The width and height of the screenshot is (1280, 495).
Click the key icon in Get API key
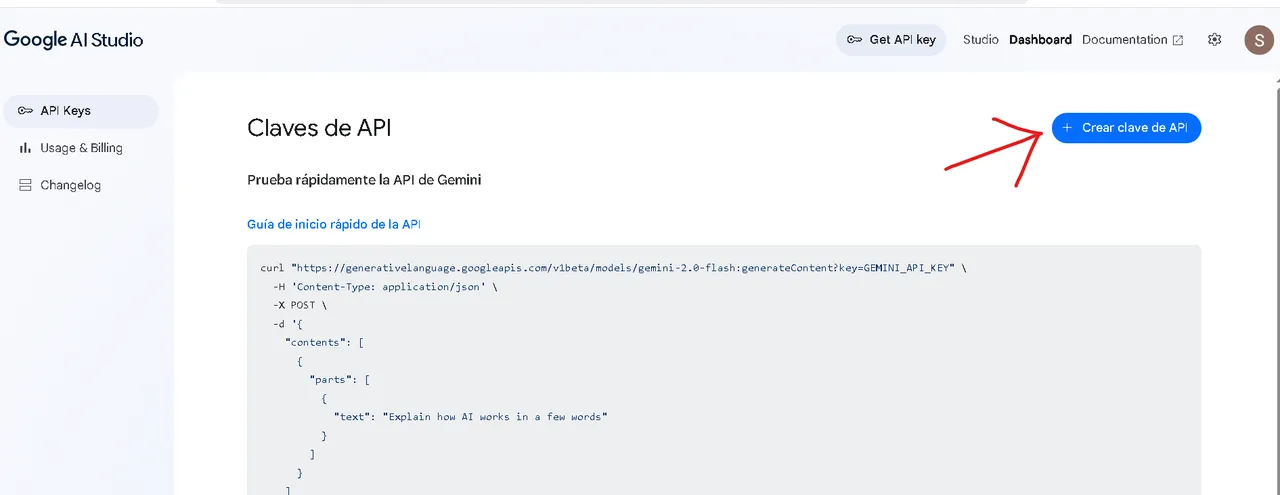coord(854,40)
